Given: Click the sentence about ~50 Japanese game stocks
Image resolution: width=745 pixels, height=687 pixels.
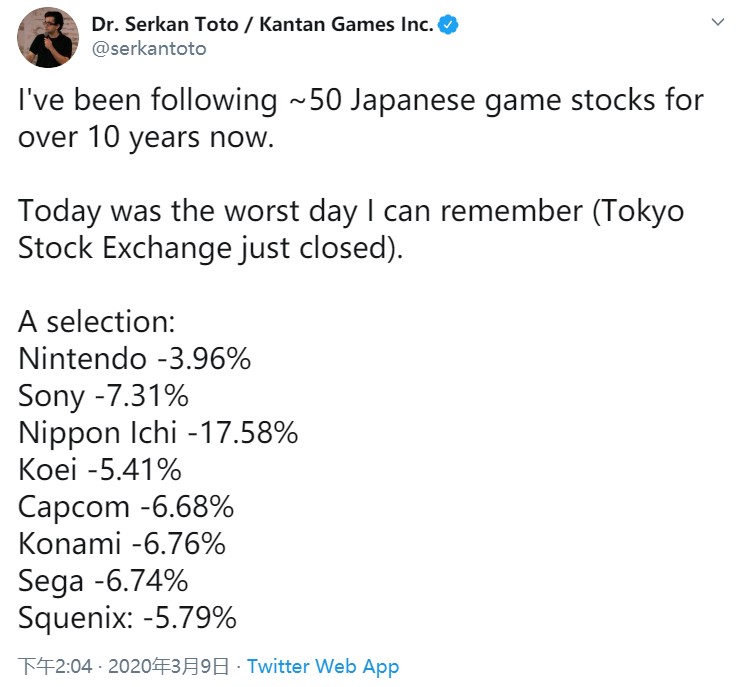Looking at the screenshot, I should point(360,101).
